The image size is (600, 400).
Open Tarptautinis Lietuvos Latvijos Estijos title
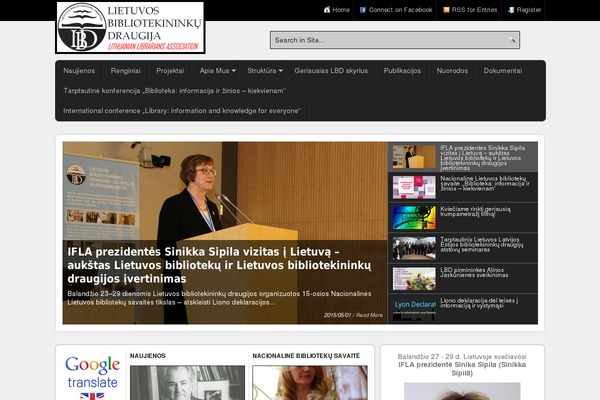[x=482, y=245]
